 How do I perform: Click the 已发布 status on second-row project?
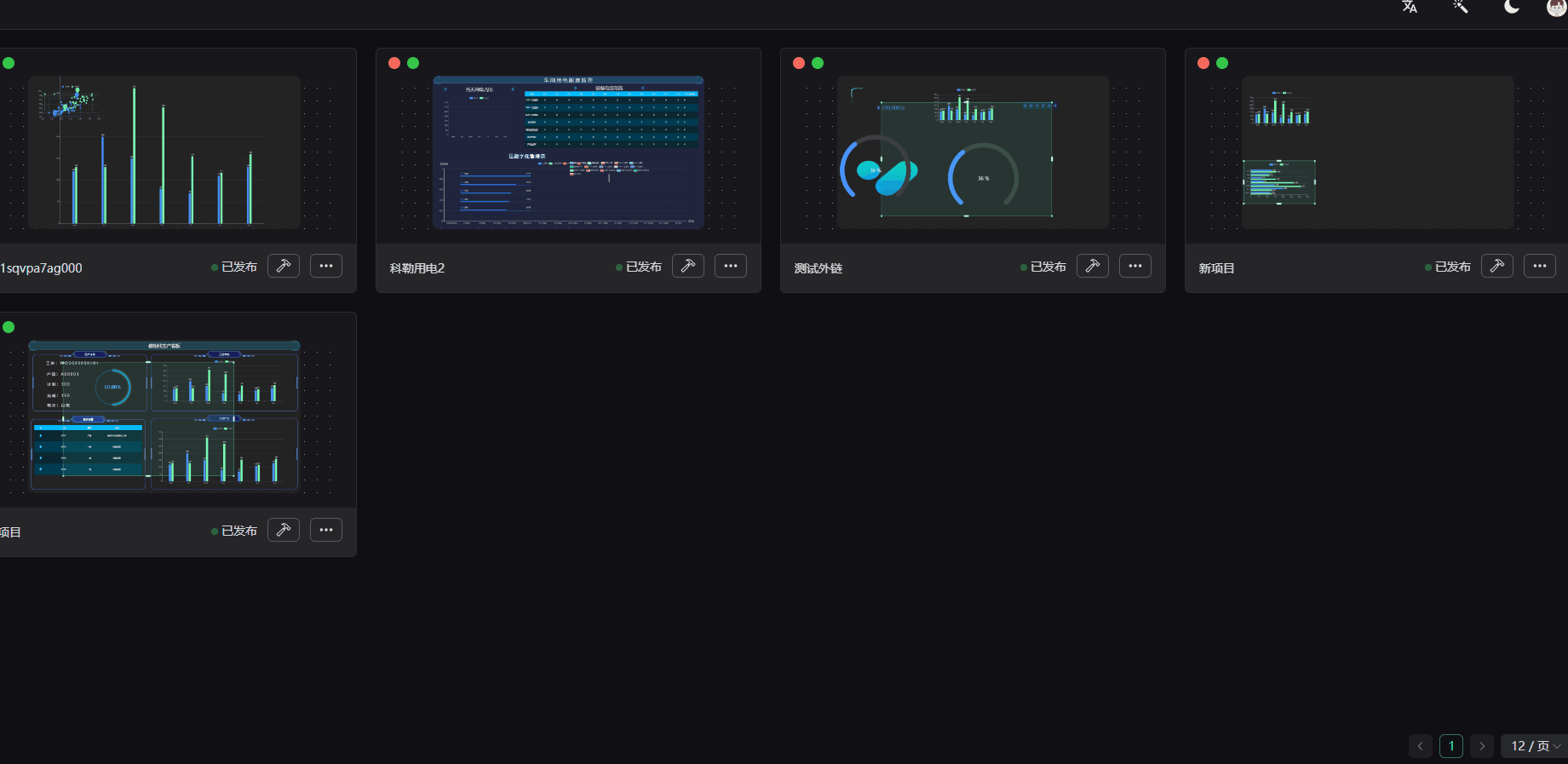(x=234, y=531)
